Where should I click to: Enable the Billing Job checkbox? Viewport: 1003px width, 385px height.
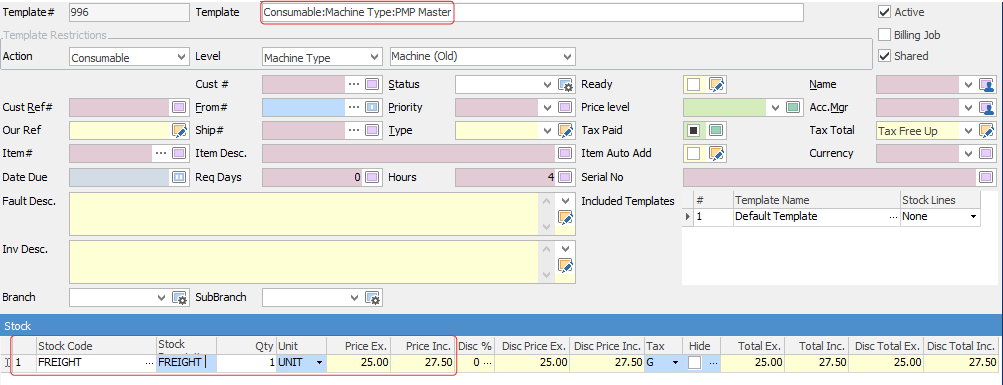pos(884,35)
